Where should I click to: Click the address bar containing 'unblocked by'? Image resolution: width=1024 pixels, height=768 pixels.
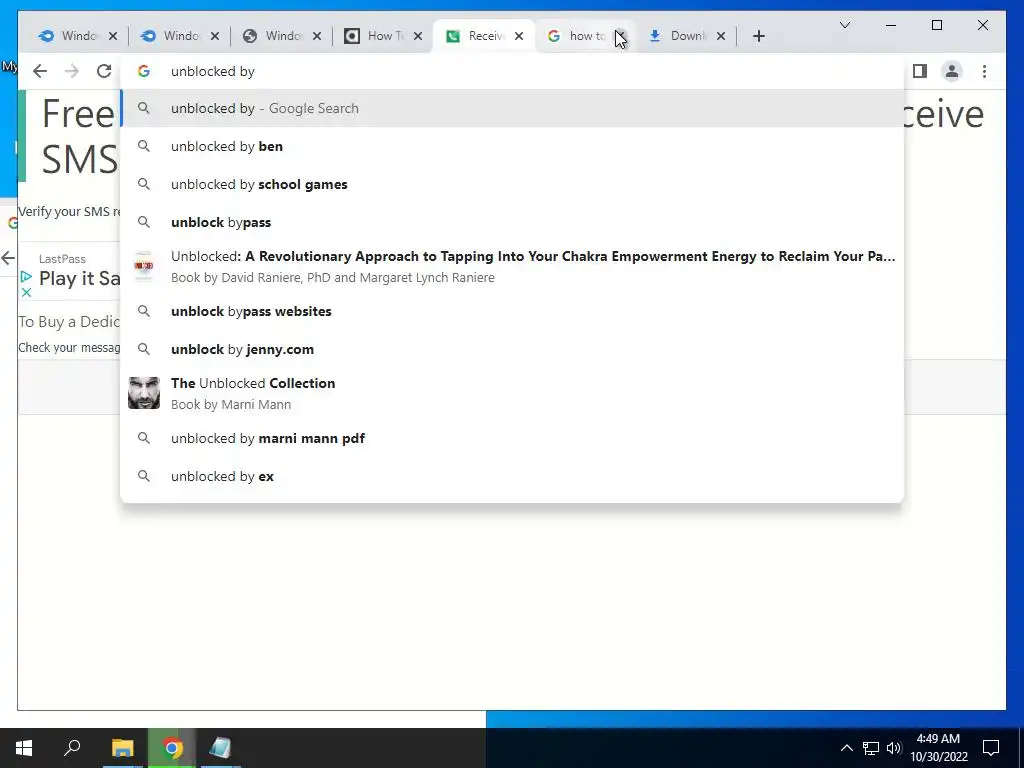(x=513, y=71)
